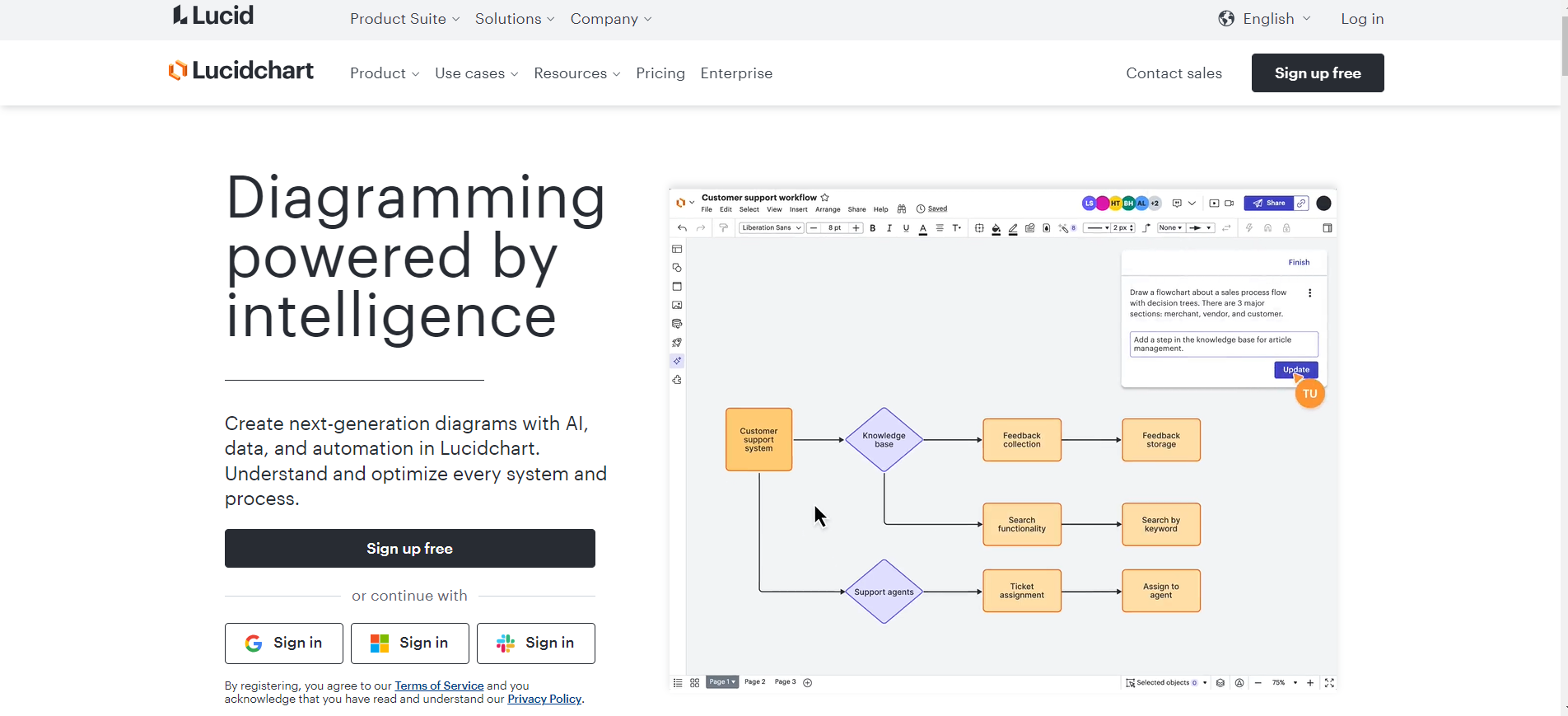This screenshot has width=1568, height=716.
Task: Expand the Product Suite dropdown
Action: pos(404,19)
